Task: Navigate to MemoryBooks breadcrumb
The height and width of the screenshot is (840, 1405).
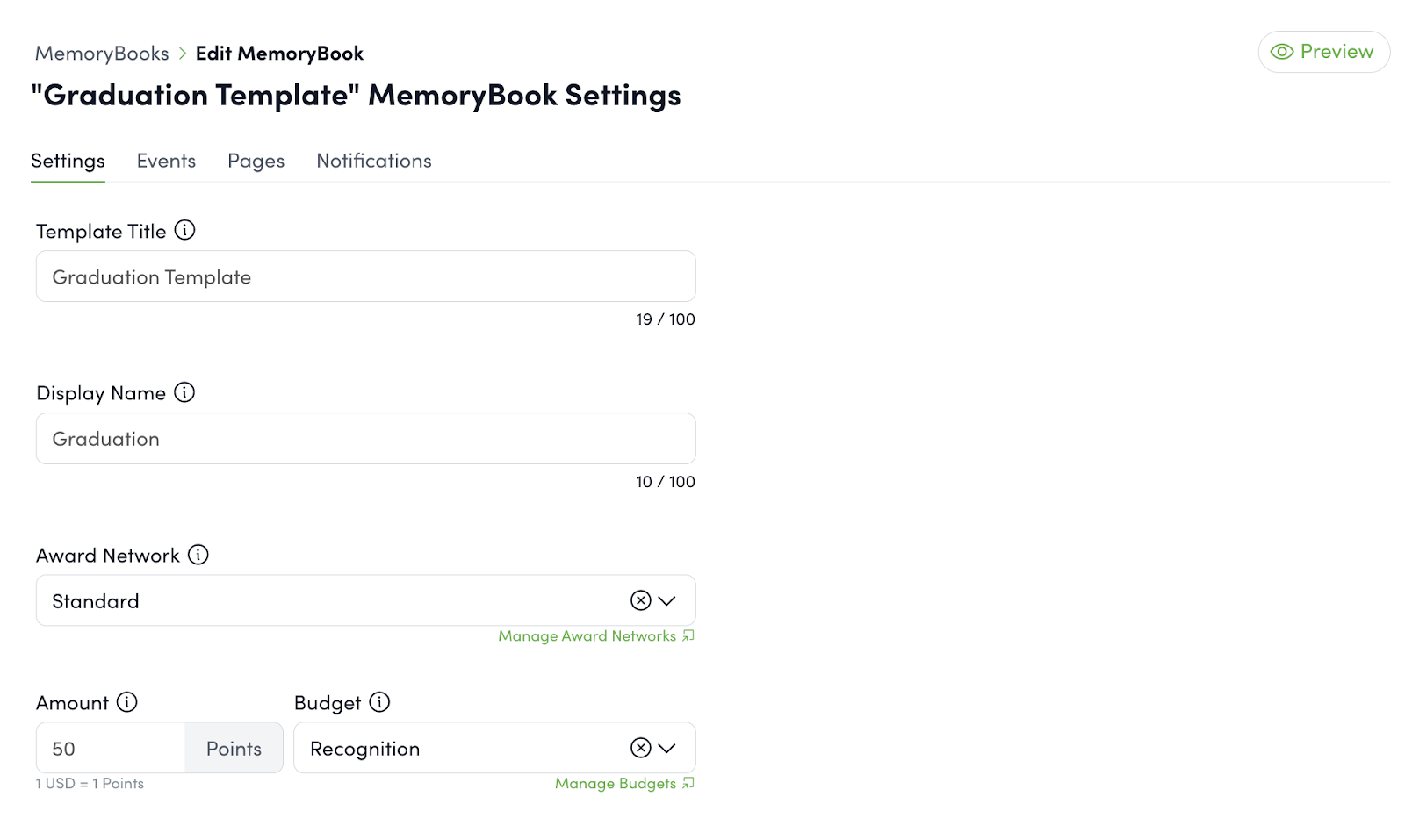Action: 102,54
